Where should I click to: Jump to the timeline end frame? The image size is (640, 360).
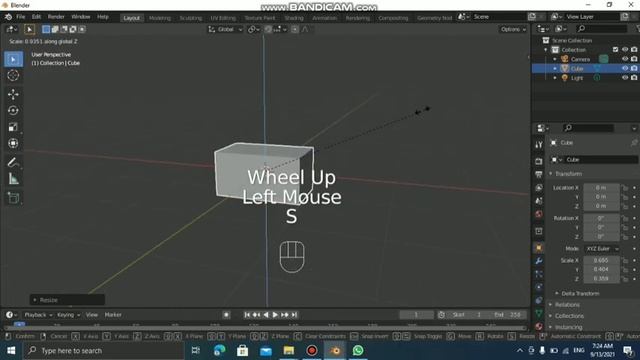[294, 315]
